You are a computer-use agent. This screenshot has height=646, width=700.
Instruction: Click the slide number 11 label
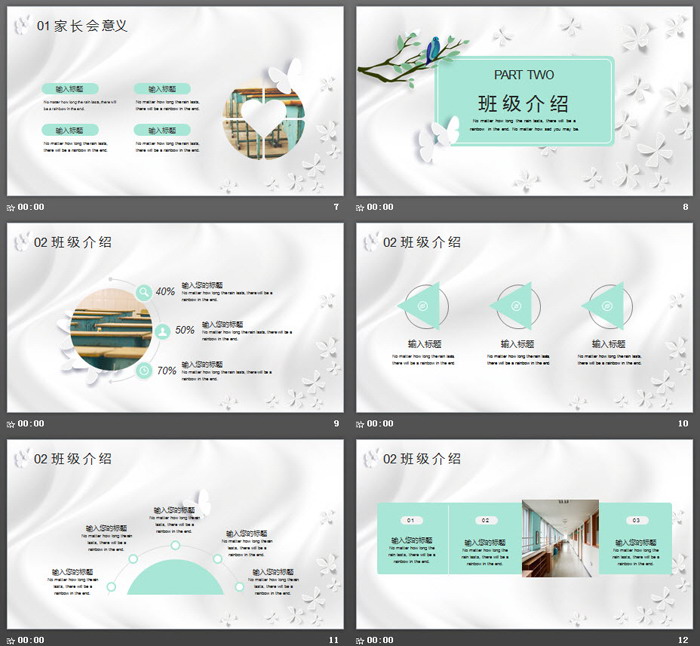point(334,639)
